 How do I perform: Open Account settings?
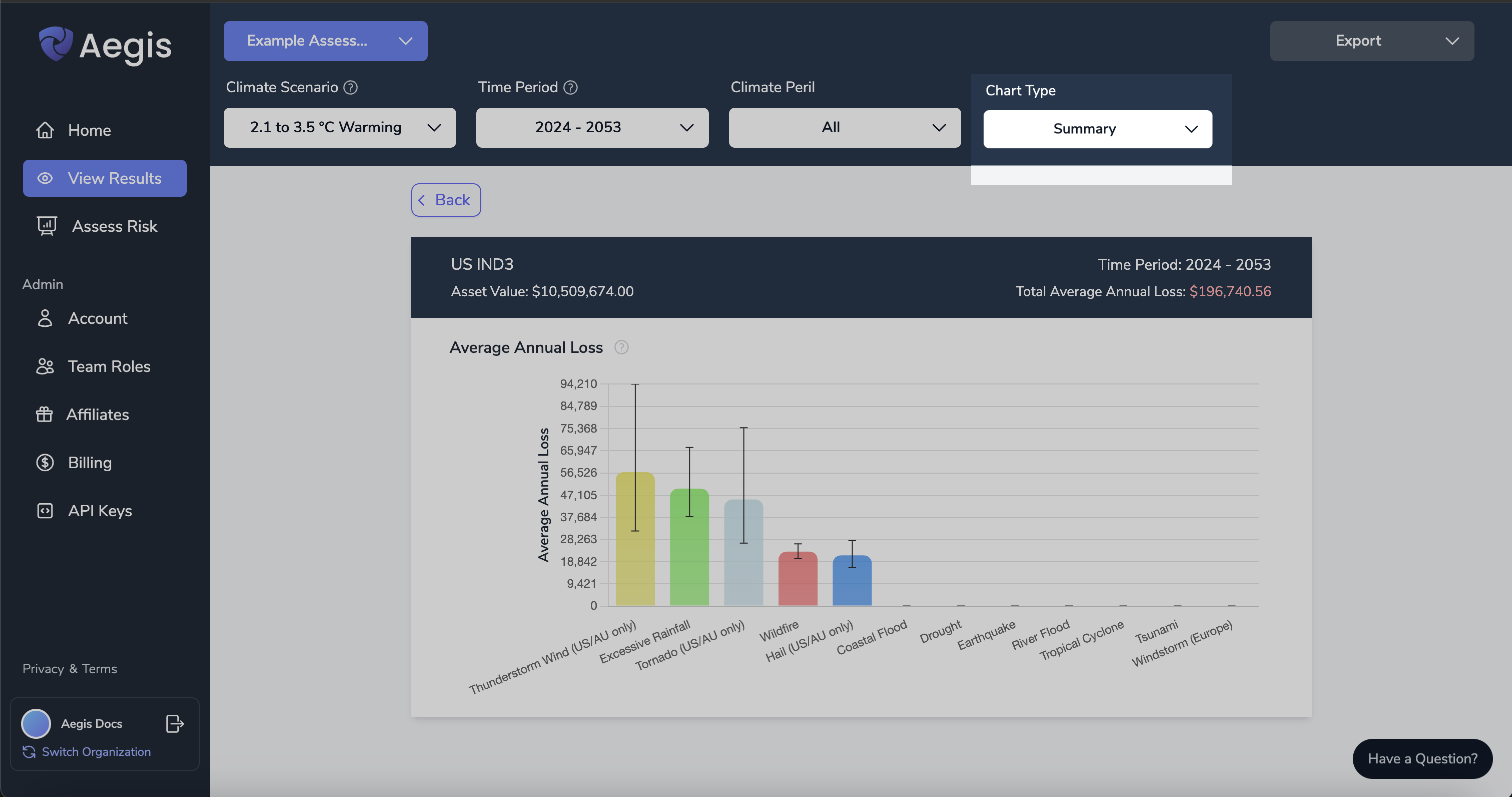tap(105, 318)
